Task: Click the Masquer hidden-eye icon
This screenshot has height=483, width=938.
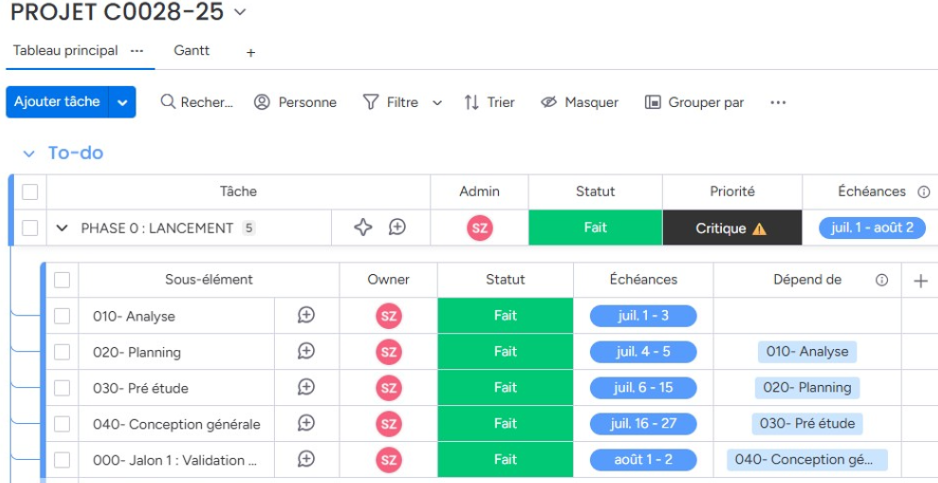Action: pyautogui.click(x=548, y=102)
